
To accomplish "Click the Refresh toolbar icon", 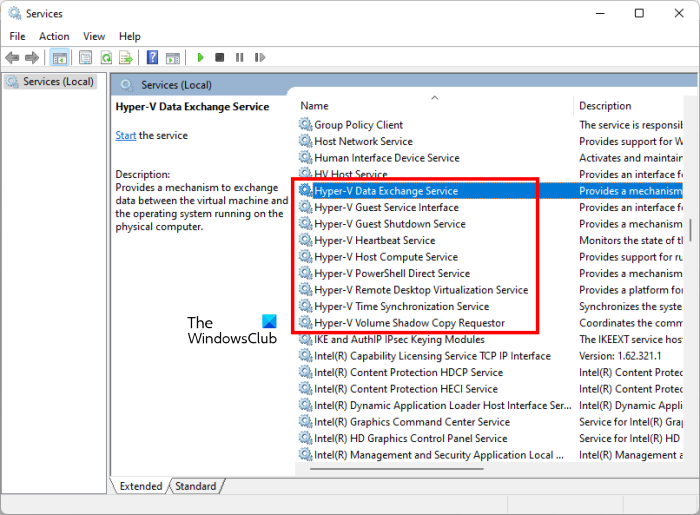I will point(106,58).
